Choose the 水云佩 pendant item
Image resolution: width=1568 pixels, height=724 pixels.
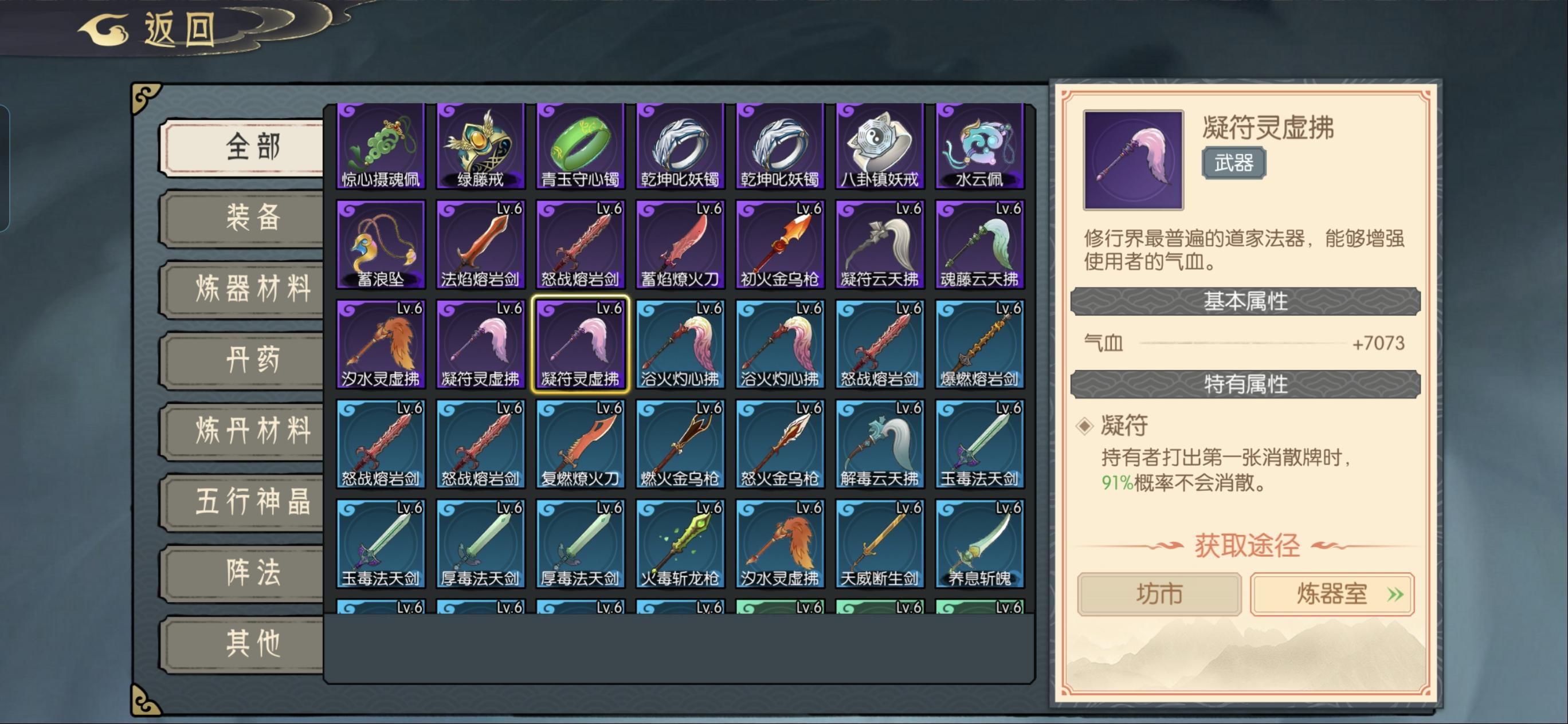pos(979,146)
